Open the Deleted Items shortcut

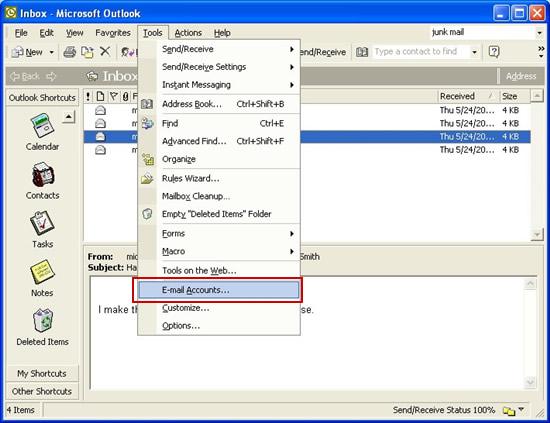pyautogui.click(x=42, y=327)
